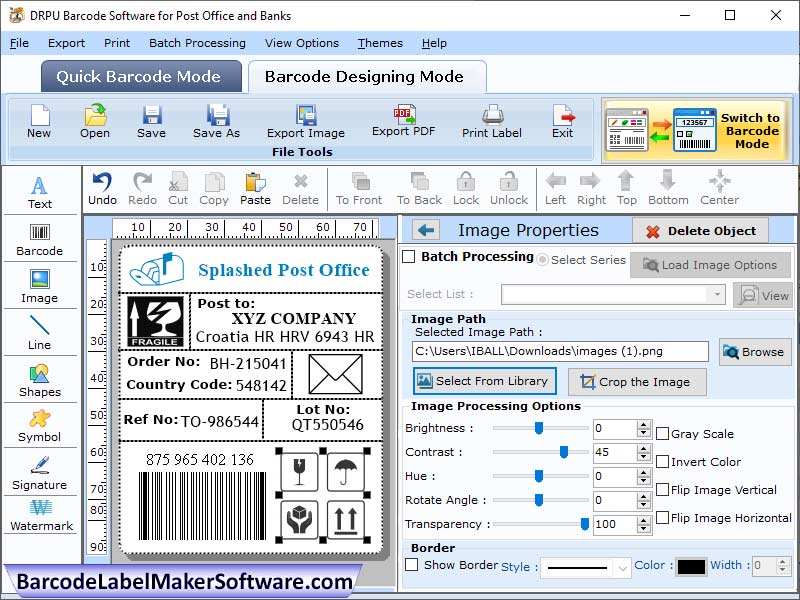
Task: Select the Signature tool
Action: tap(40, 473)
